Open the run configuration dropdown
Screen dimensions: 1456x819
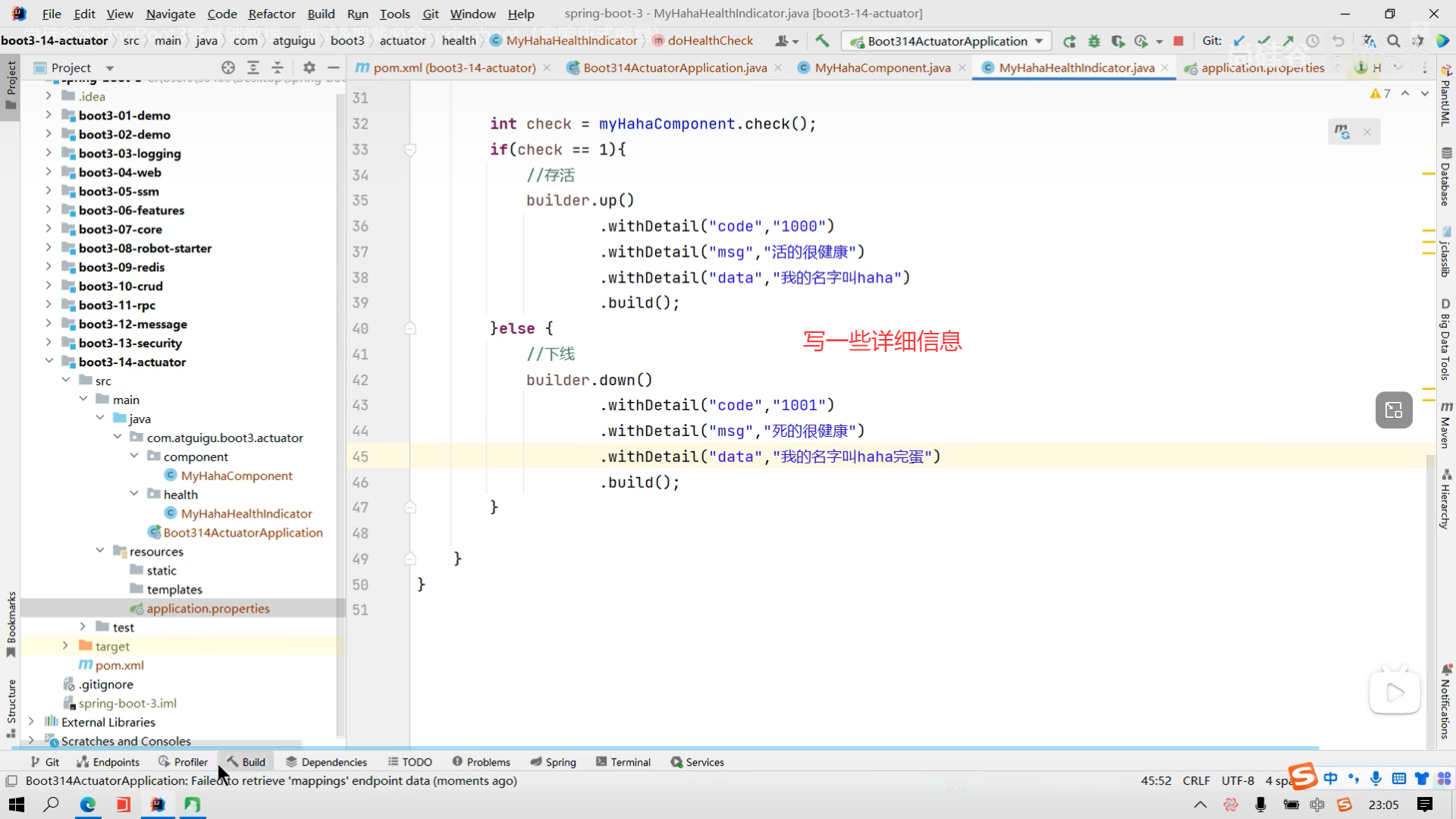[x=1038, y=41]
